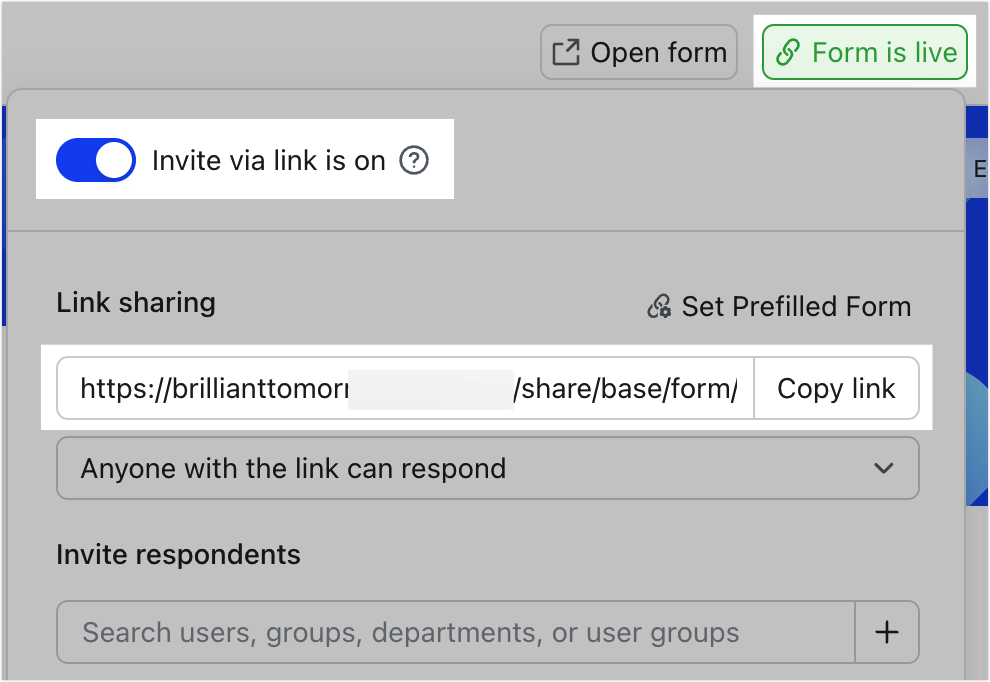Viewport: 990px width, 682px height.
Task: Disable the Invite via link toggle
Action: 96,160
